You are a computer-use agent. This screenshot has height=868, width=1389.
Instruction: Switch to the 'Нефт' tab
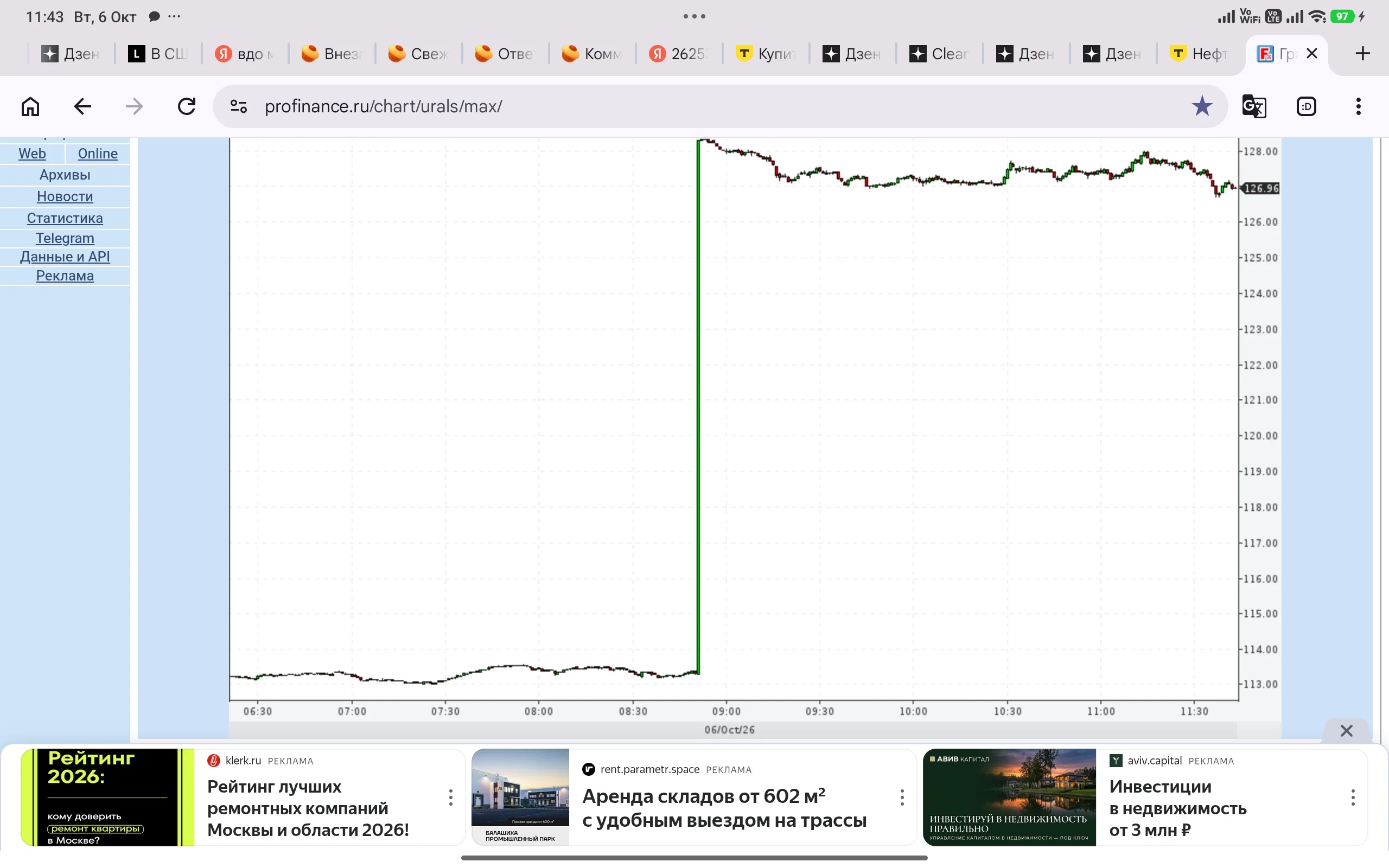(x=1200, y=54)
